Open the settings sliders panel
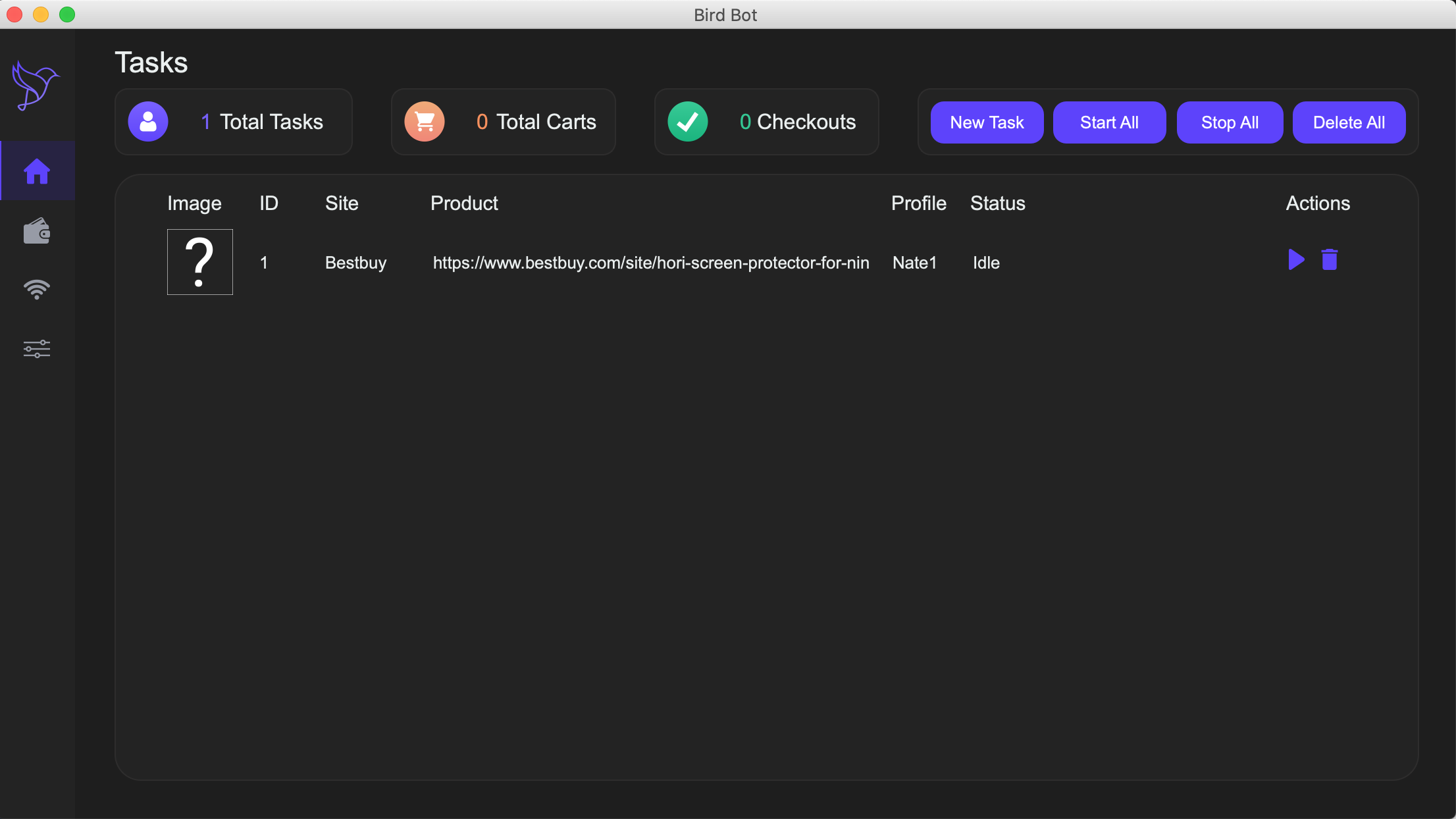Viewport: 1456px width, 819px height. point(37,349)
